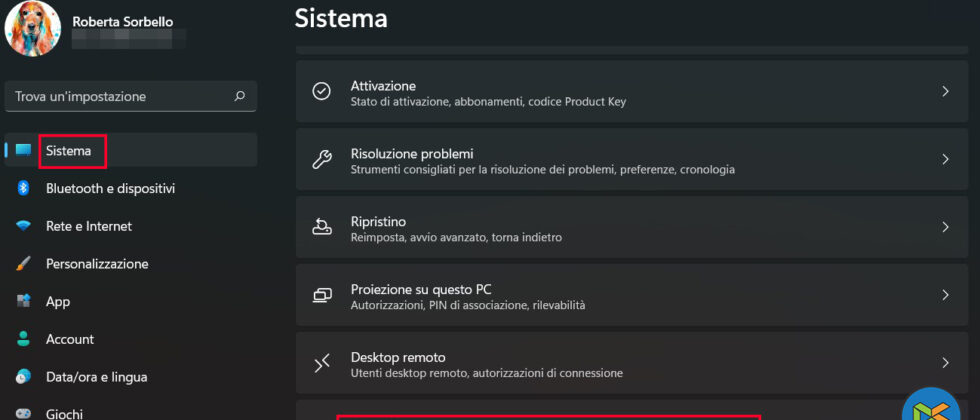Click the Trova un'impostazione search field
This screenshot has height=420, width=980.
[120, 97]
